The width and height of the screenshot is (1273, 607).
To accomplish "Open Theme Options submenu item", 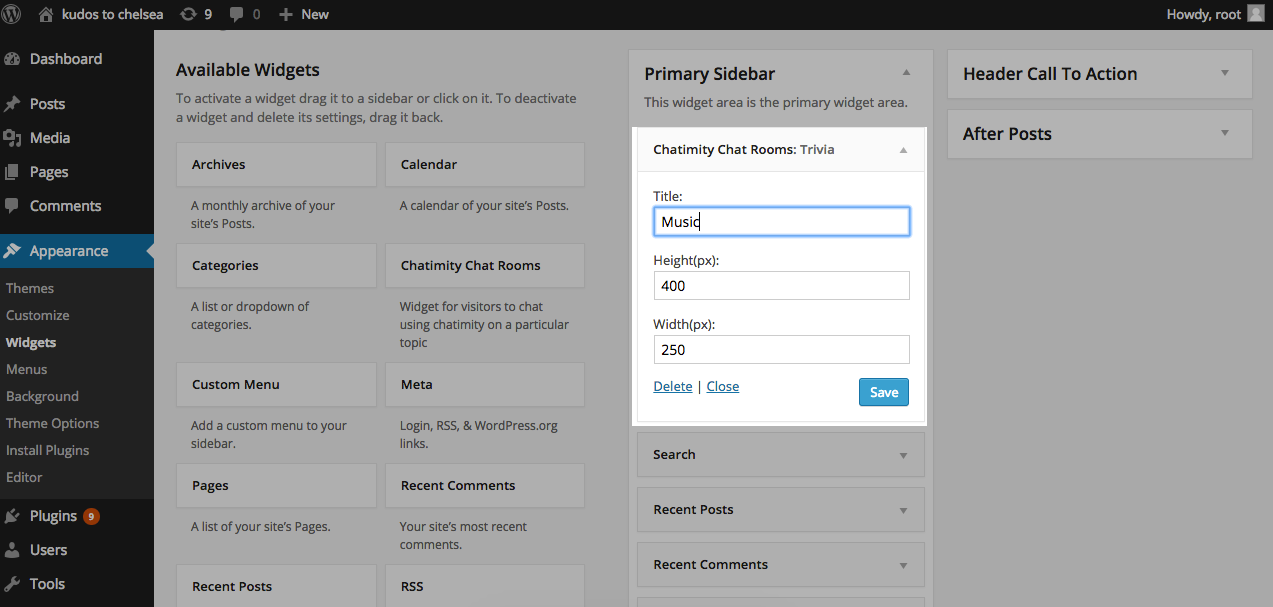I will pos(53,423).
